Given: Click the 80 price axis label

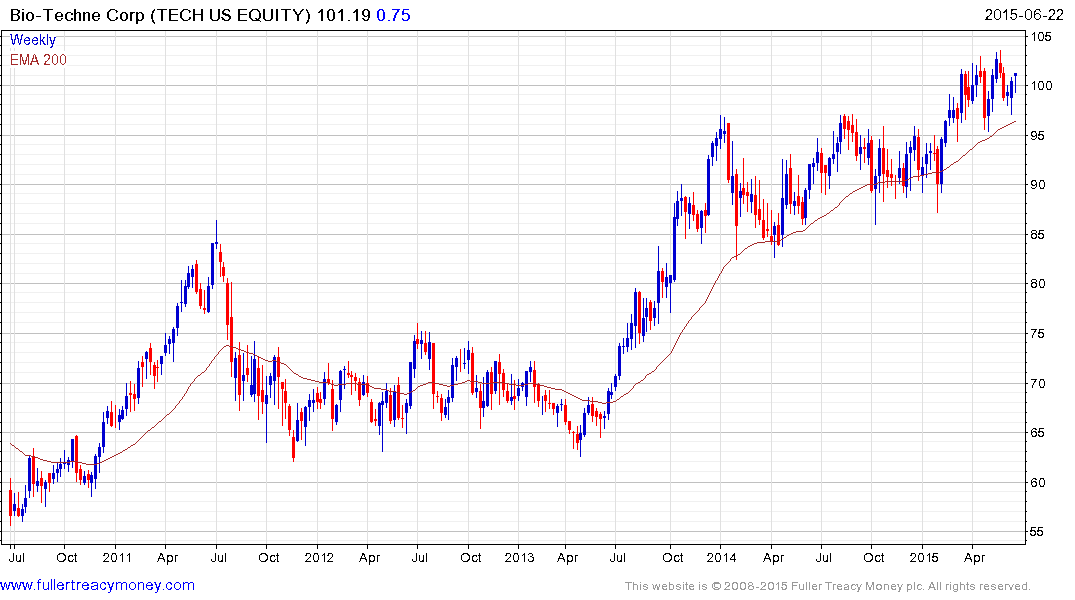Looking at the screenshot, I should pyautogui.click(x=1038, y=284).
